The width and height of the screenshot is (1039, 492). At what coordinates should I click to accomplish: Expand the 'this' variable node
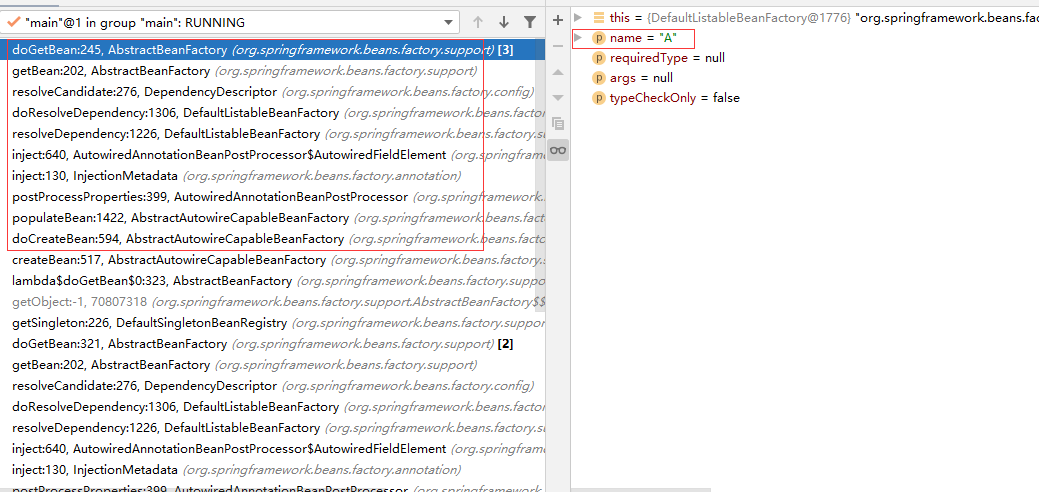[578, 17]
